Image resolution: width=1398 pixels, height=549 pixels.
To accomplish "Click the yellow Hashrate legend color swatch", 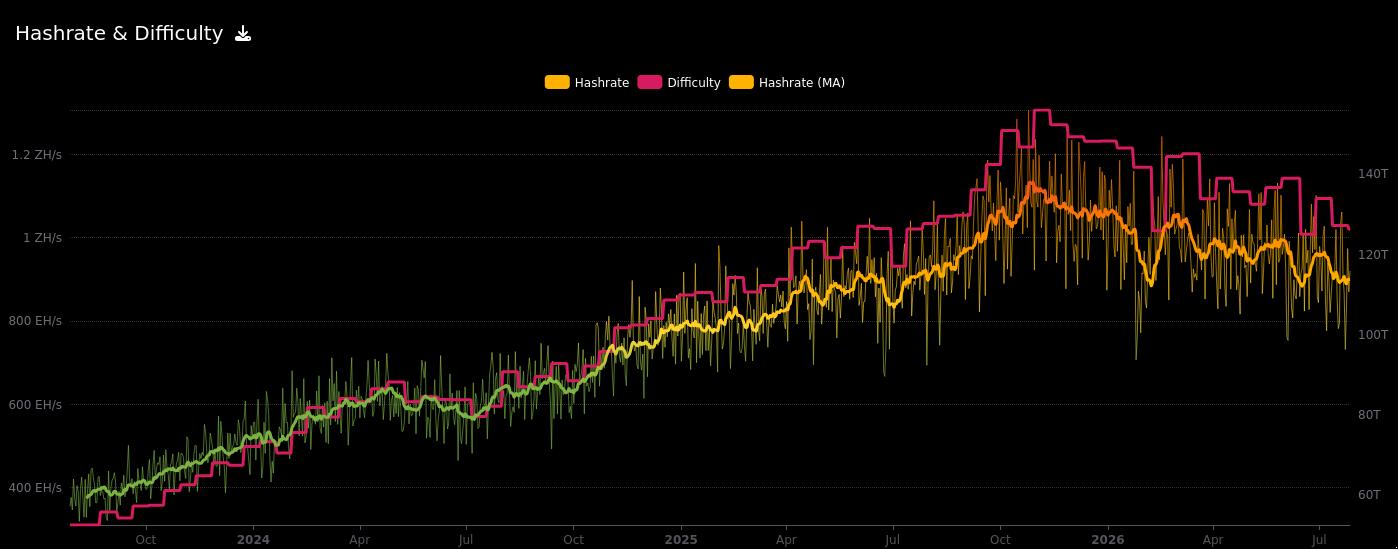I will pyautogui.click(x=557, y=83).
